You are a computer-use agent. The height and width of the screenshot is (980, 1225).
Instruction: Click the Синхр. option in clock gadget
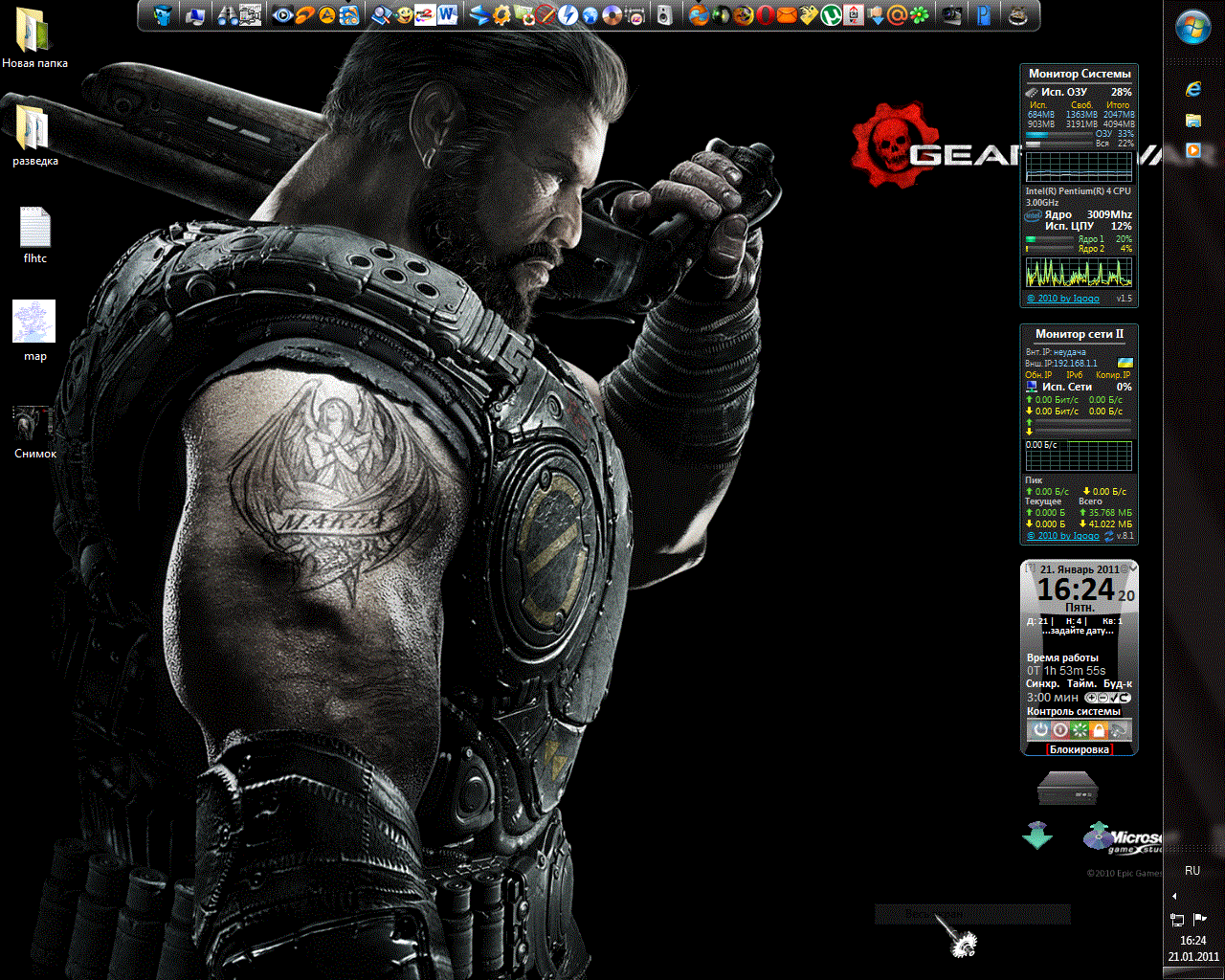pos(1043,684)
